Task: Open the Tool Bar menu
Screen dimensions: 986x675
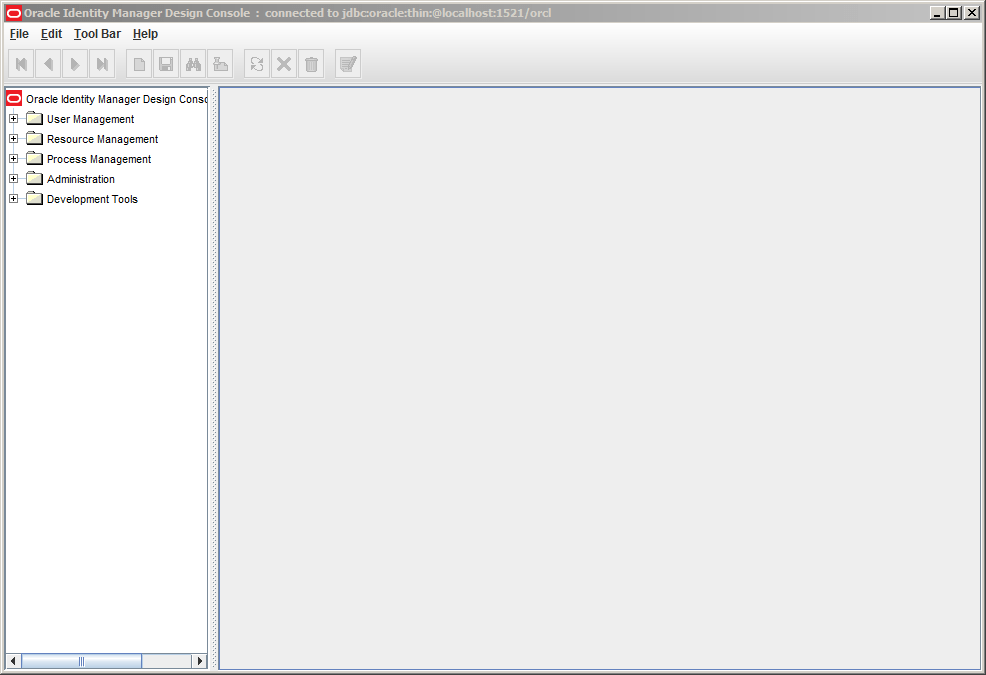Action: 97,34
